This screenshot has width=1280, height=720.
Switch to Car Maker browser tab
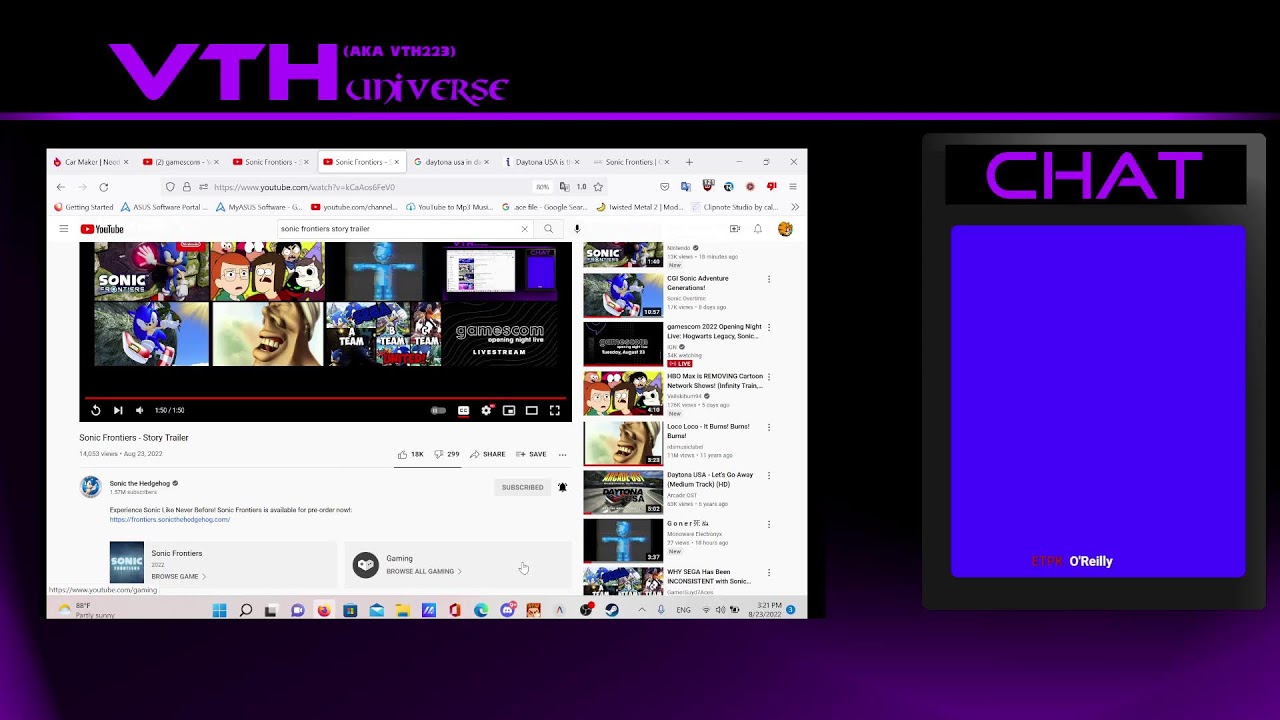(x=91, y=162)
